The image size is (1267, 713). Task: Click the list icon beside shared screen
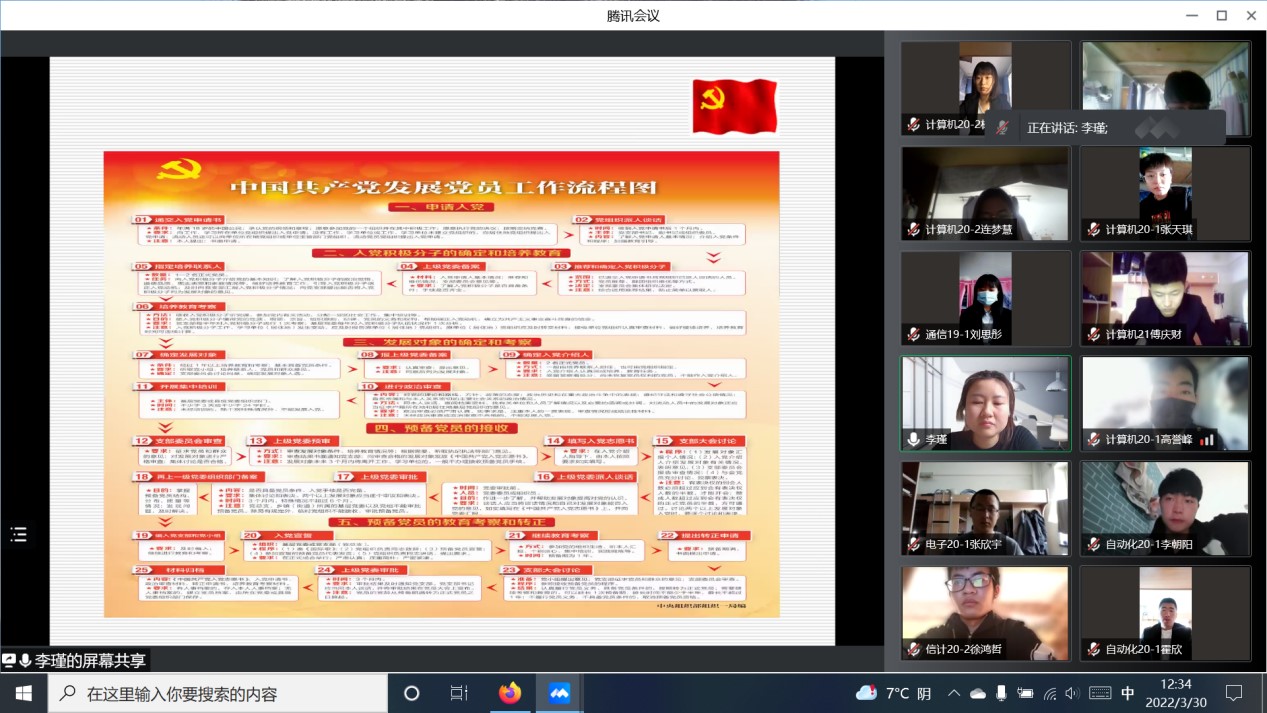pyautogui.click(x=18, y=535)
